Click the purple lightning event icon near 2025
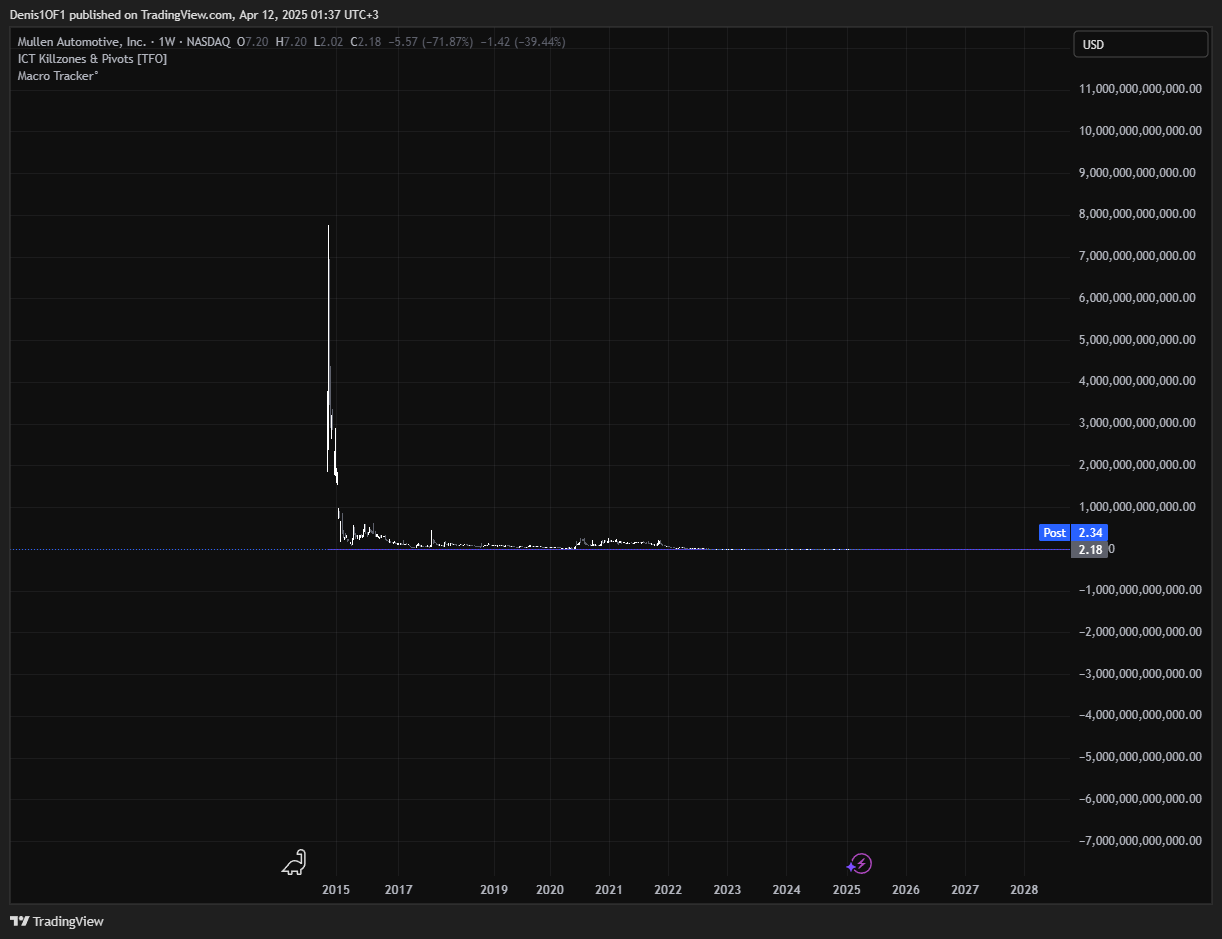The height and width of the screenshot is (939, 1222). pos(859,864)
